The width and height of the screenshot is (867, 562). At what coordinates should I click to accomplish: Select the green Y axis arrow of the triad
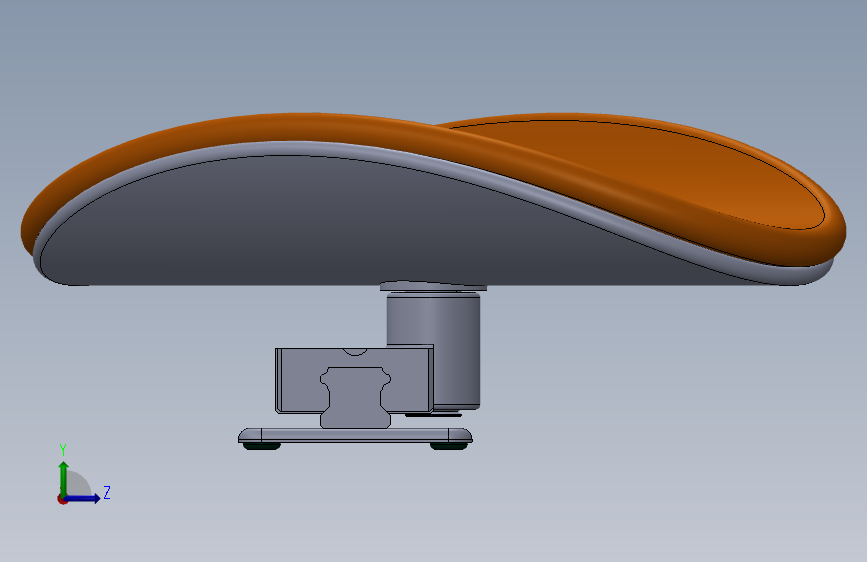(x=63, y=478)
